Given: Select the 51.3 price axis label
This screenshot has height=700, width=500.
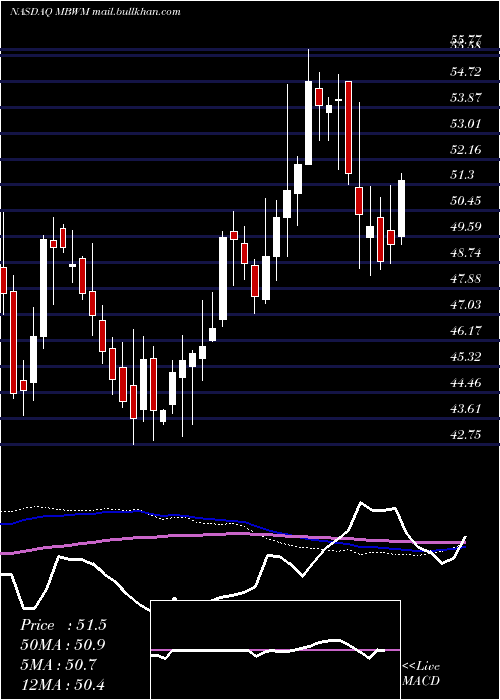Looking at the screenshot, I should coord(462,175).
